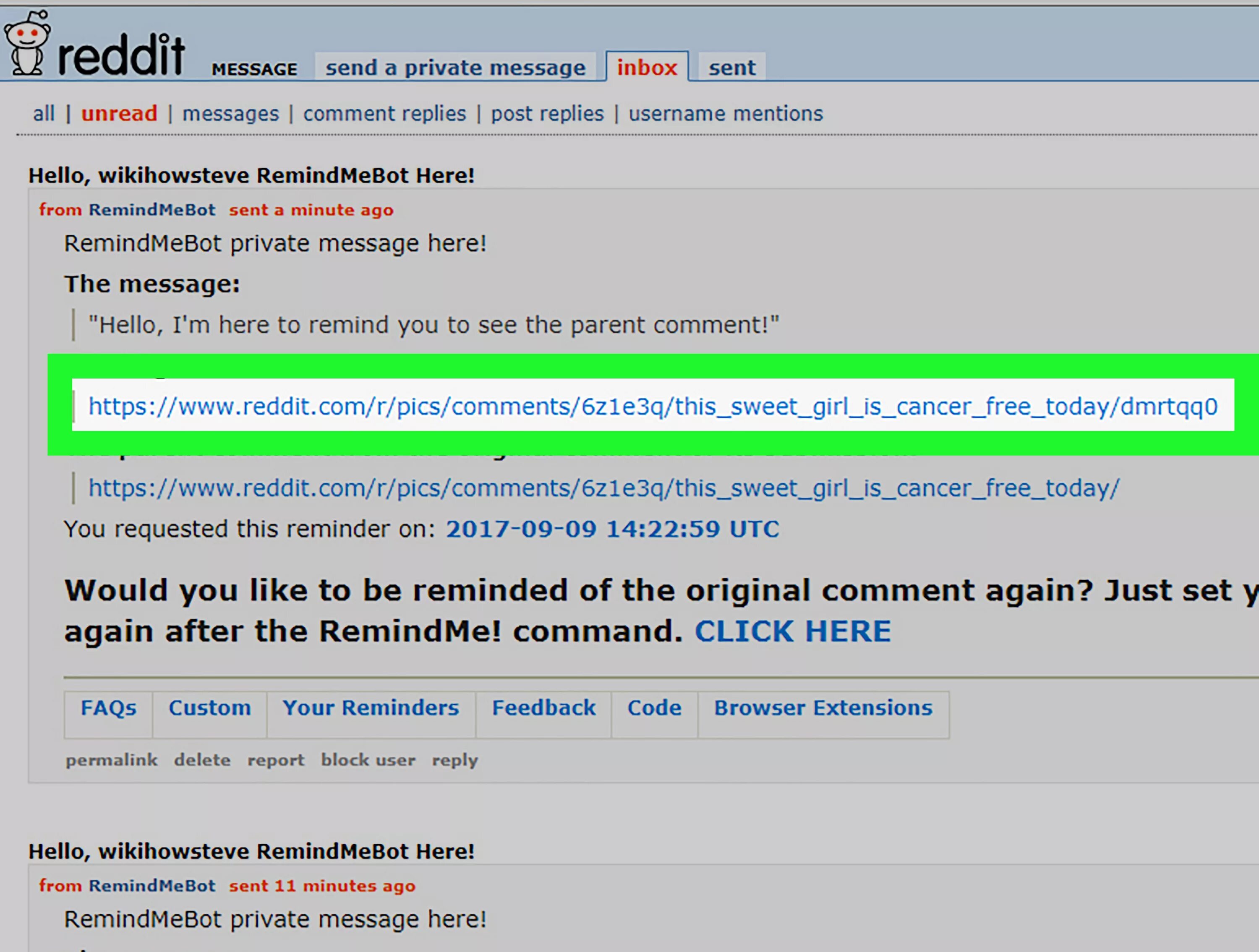Image resolution: width=1259 pixels, height=952 pixels.
Task: Select 'post replies' filter
Action: coord(548,112)
